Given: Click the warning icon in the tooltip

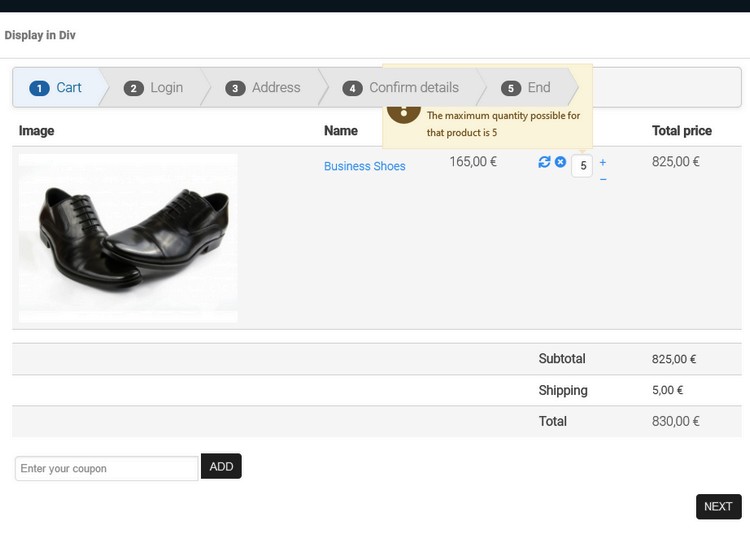Looking at the screenshot, I should coord(403,110).
